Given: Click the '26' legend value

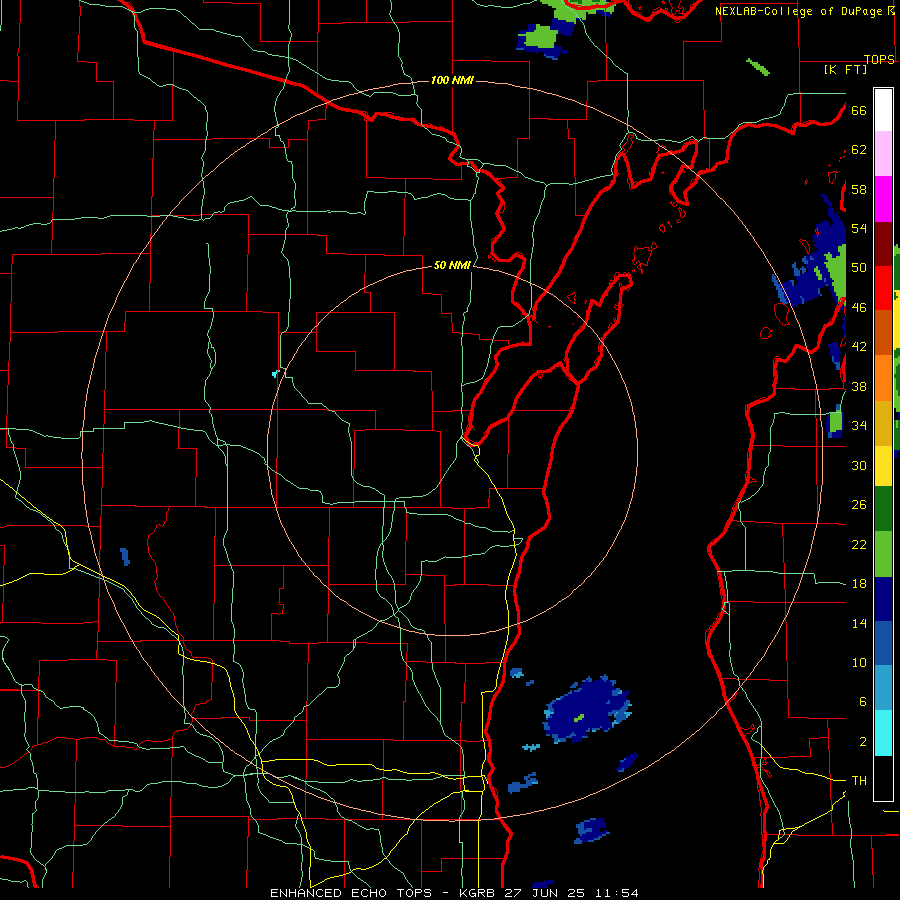Looking at the screenshot, I should pos(859,505).
